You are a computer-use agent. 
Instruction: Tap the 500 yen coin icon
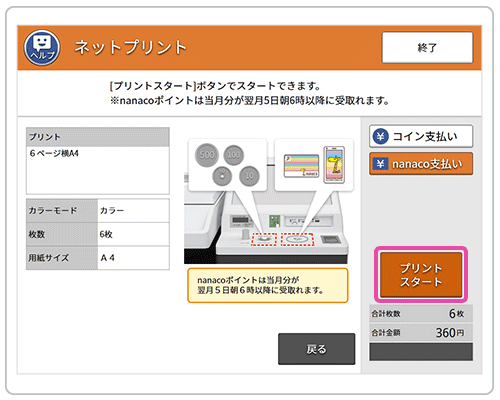206,155
